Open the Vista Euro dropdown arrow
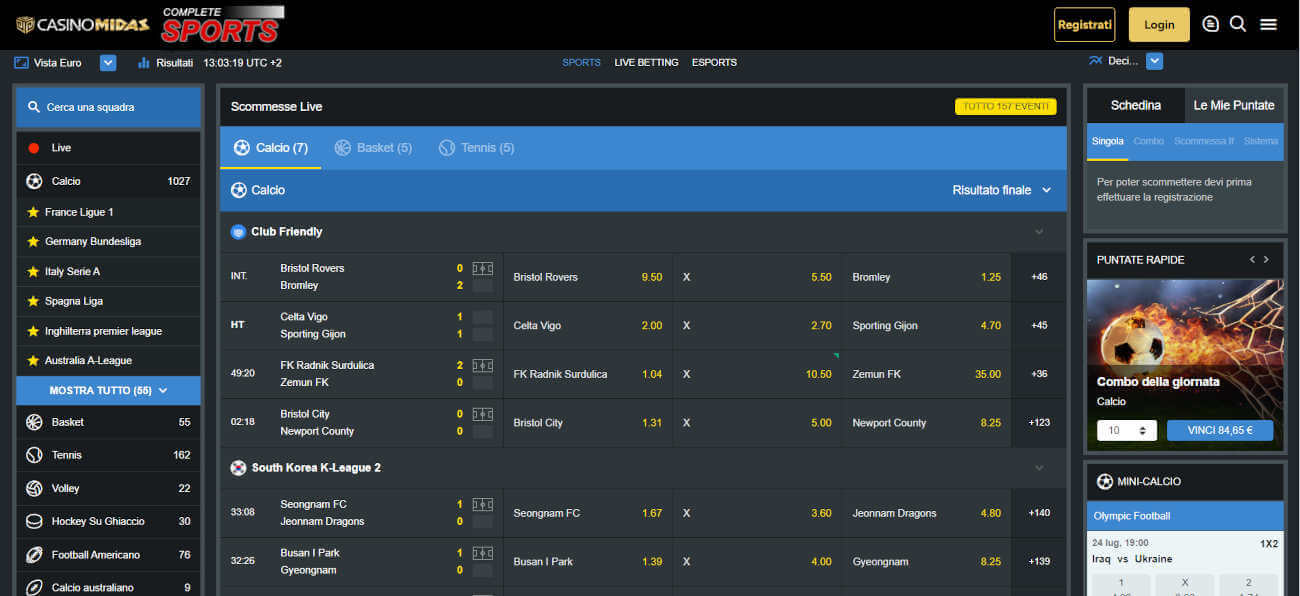 point(108,62)
